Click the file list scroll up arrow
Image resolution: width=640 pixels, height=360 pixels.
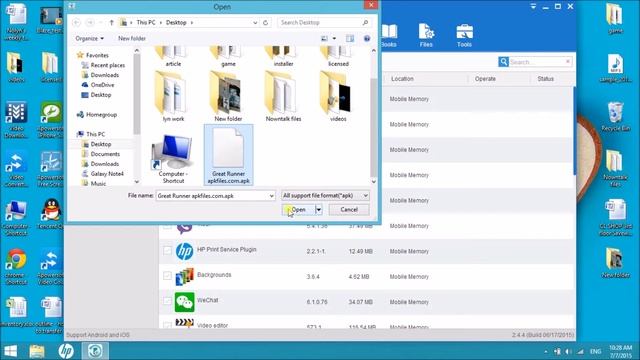pyautogui.click(x=373, y=51)
